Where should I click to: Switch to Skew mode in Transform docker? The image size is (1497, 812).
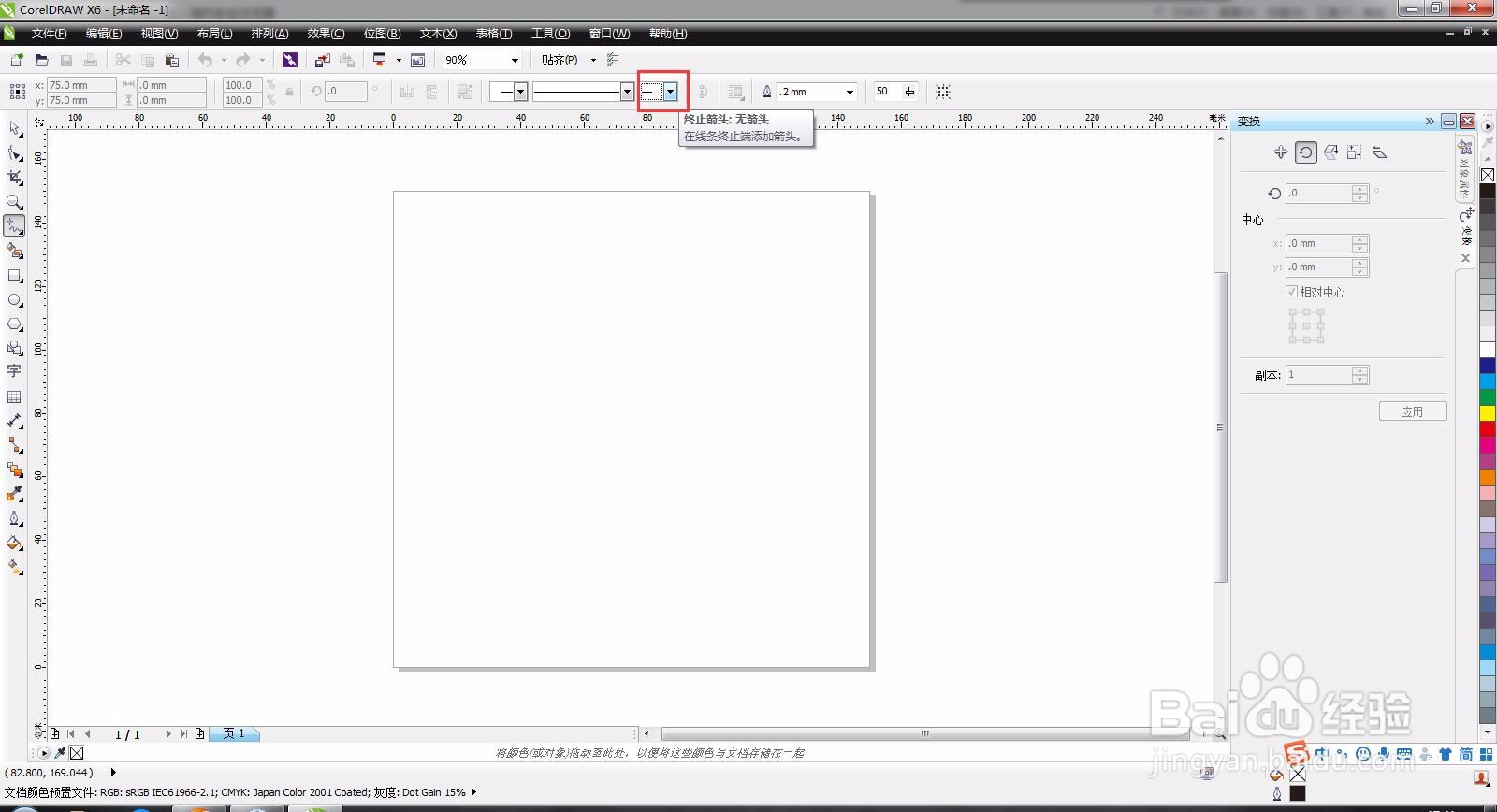(1379, 152)
